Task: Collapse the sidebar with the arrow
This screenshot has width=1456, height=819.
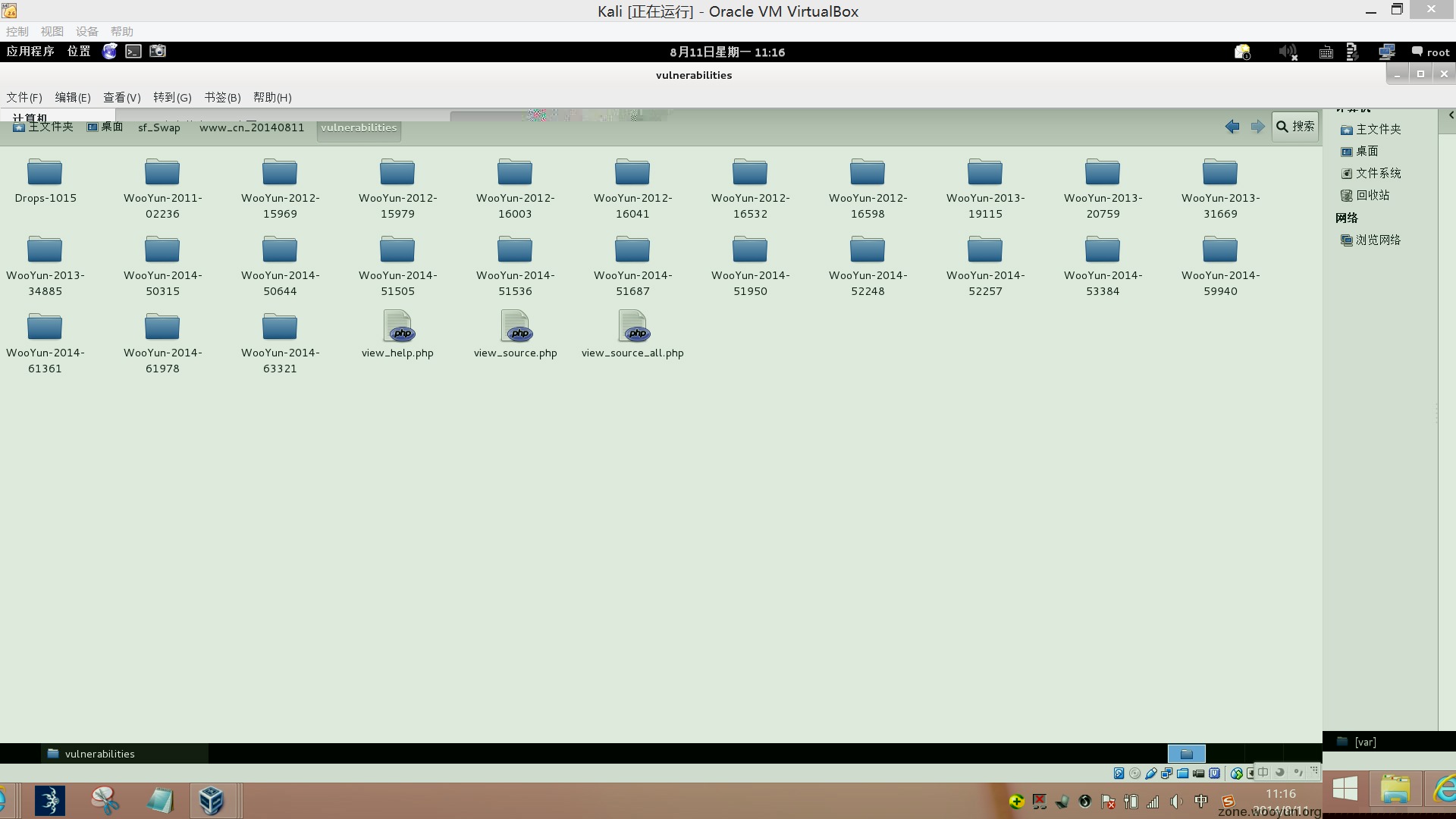Action: (x=1450, y=115)
